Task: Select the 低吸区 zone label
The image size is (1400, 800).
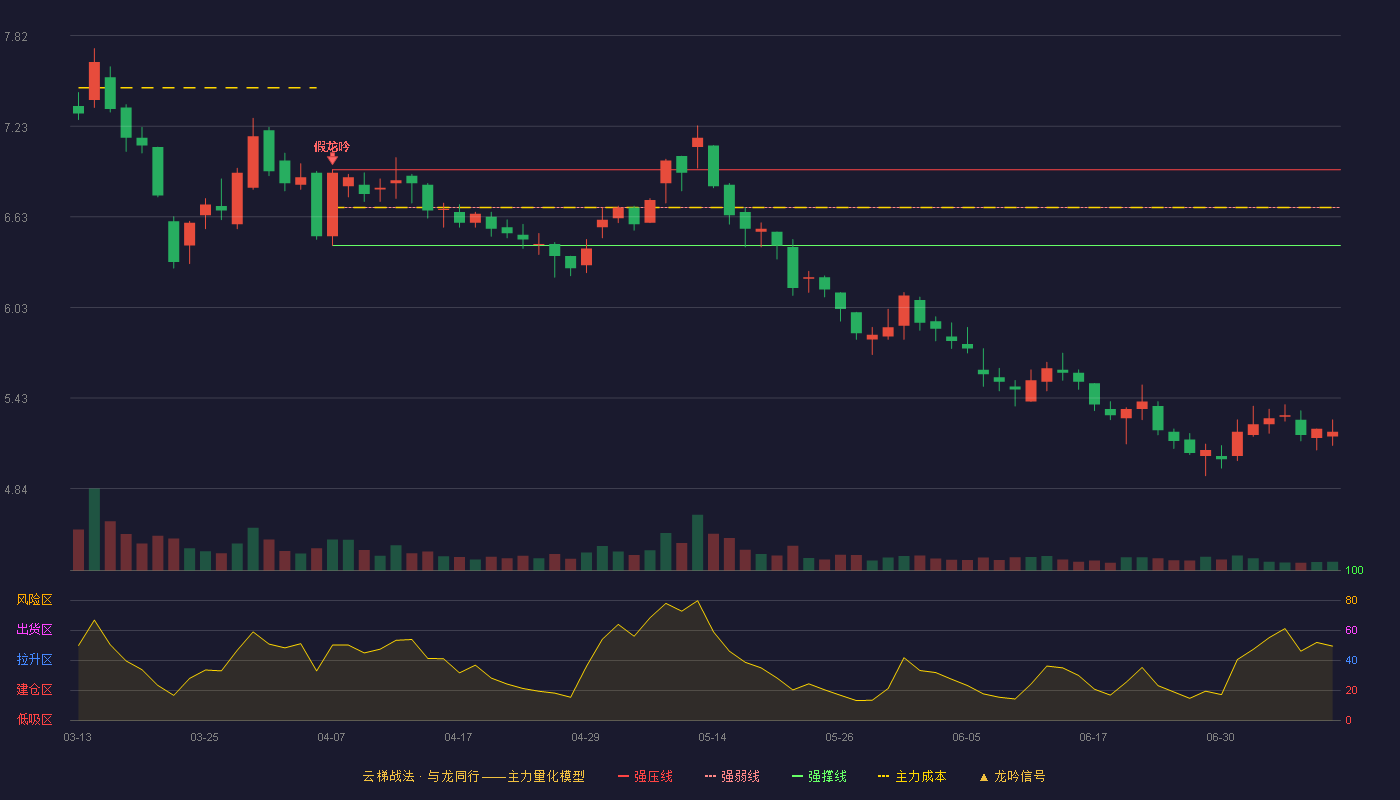Action: (34, 720)
